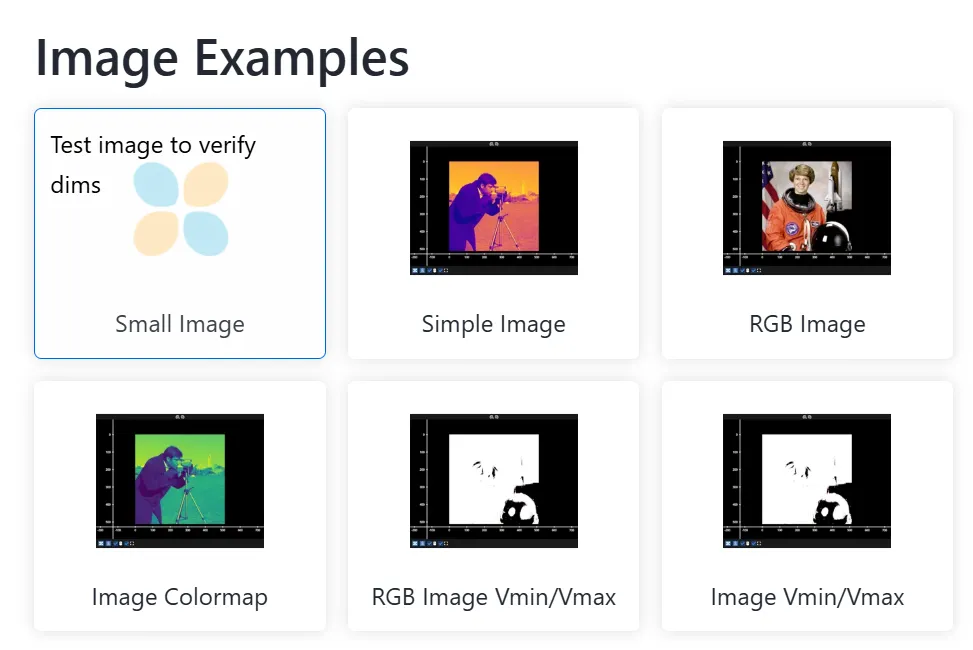Click the top-right orange petal of the logo

pos(206,184)
